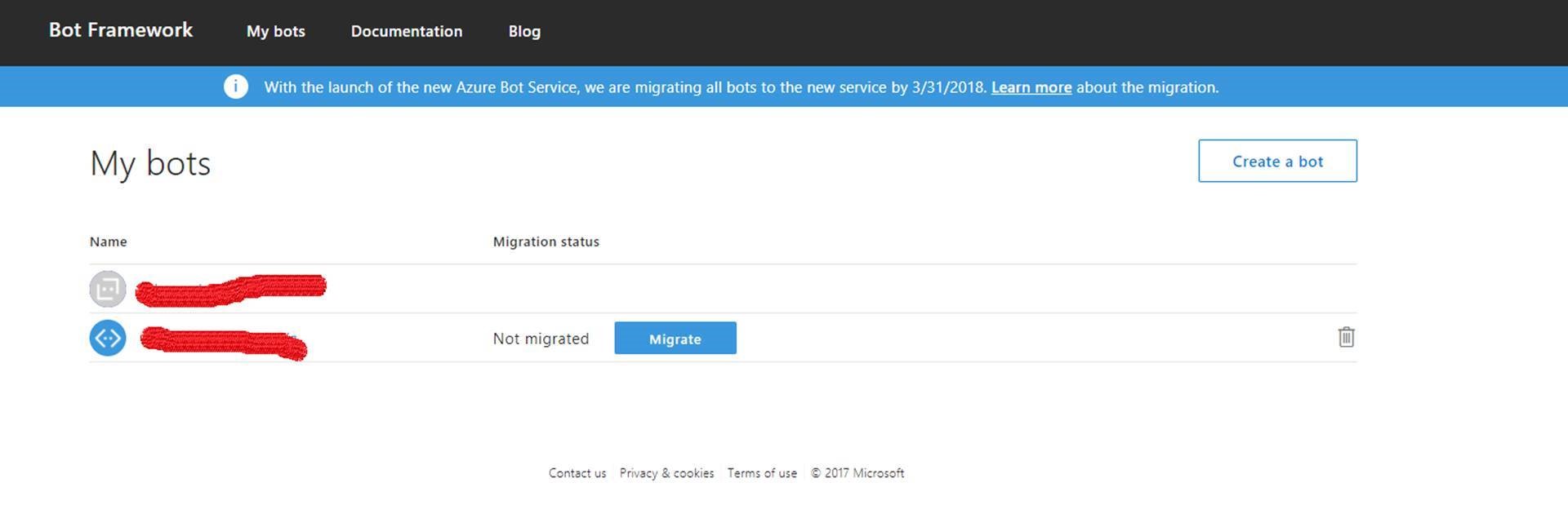Go to My bots in the navigation
Viewport: 1568px width, 514px height.
276,31
